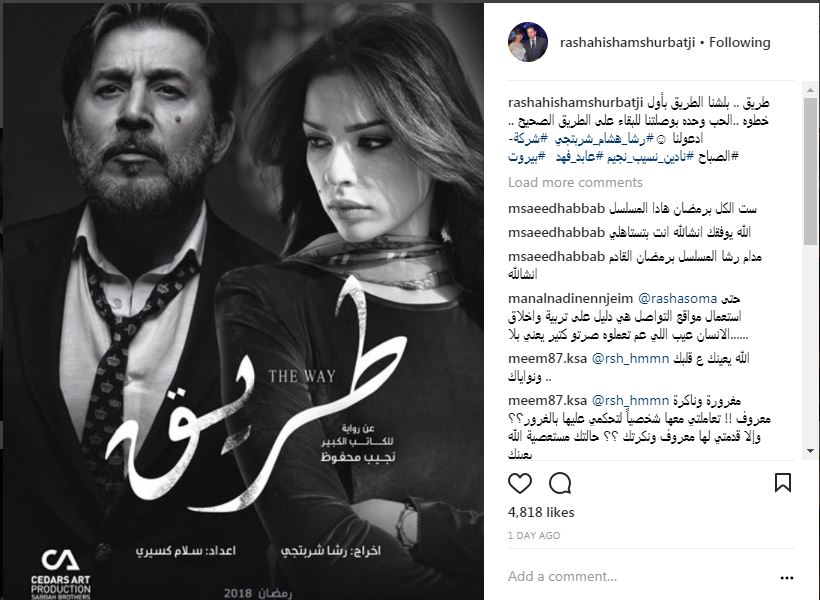
Task: Click the scrollbar up arrow in comments
Action: [810, 90]
